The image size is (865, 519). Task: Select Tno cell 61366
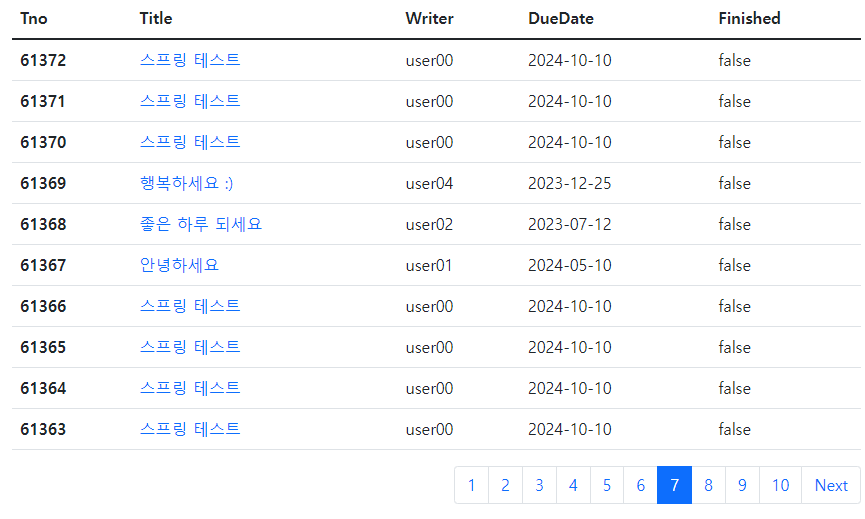[43, 306]
